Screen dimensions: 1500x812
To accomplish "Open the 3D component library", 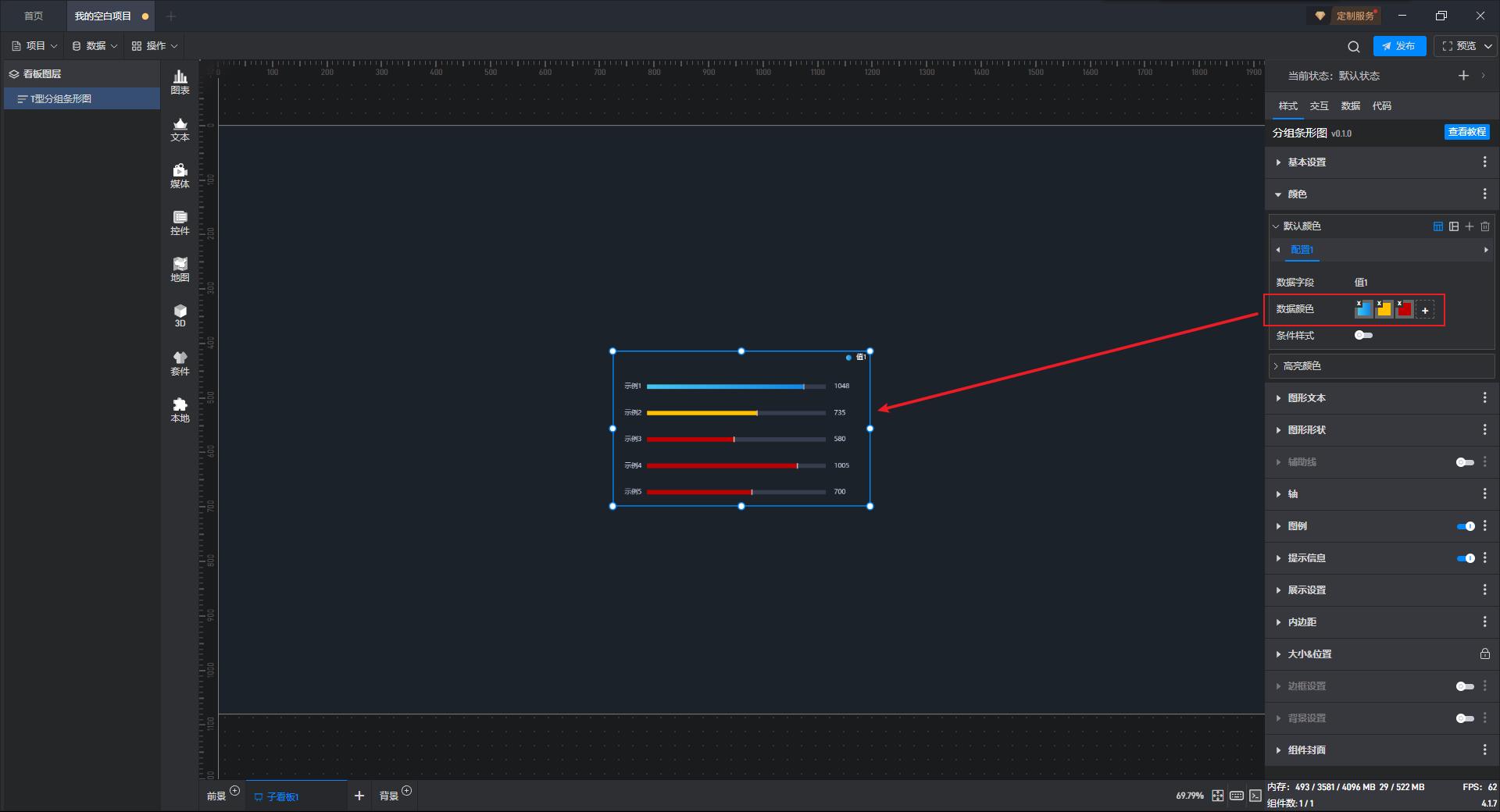I will (x=180, y=315).
